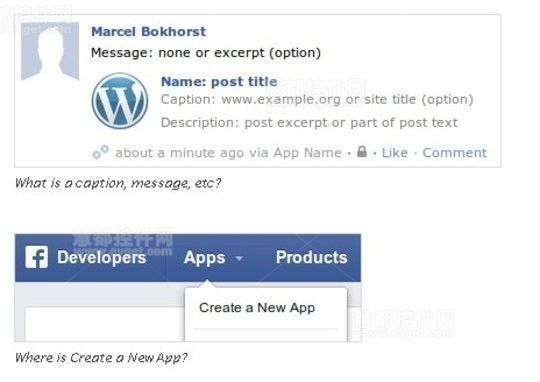Viewport: 540px width, 382px height.
Task: Open the Products menu
Action: pyautogui.click(x=311, y=257)
